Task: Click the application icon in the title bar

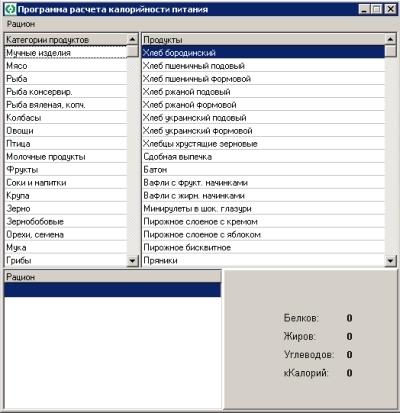Action: (11, 9)
